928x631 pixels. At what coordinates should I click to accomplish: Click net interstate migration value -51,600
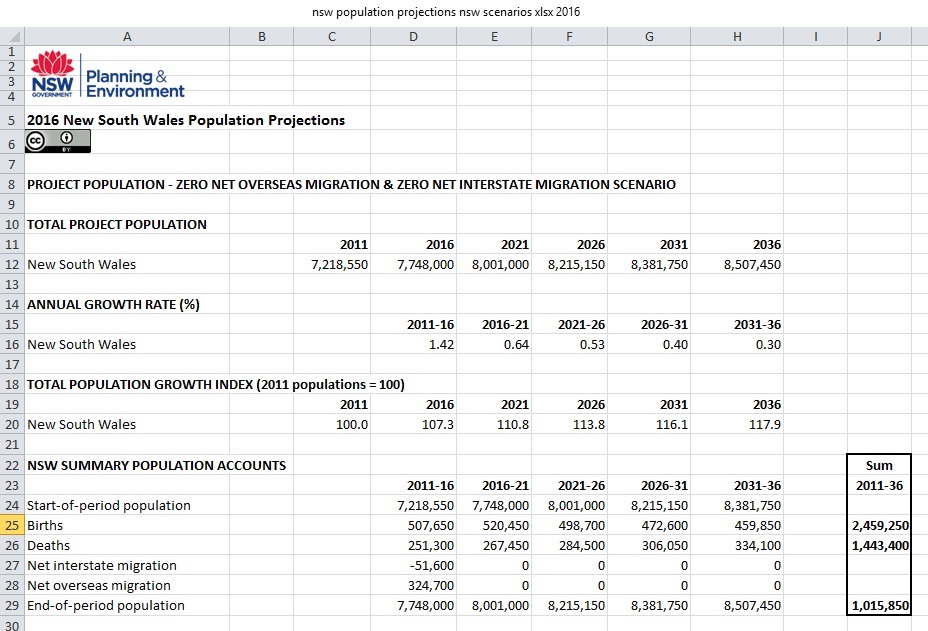pos(432,566)
